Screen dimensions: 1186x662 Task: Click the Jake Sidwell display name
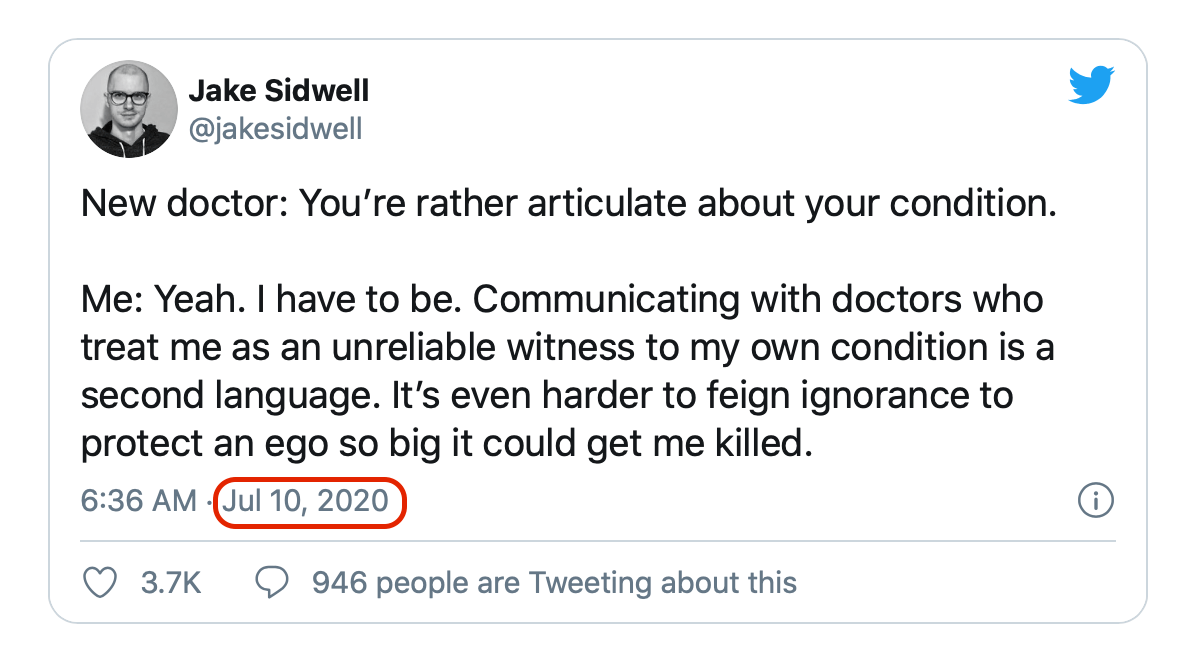coord(278,92)
